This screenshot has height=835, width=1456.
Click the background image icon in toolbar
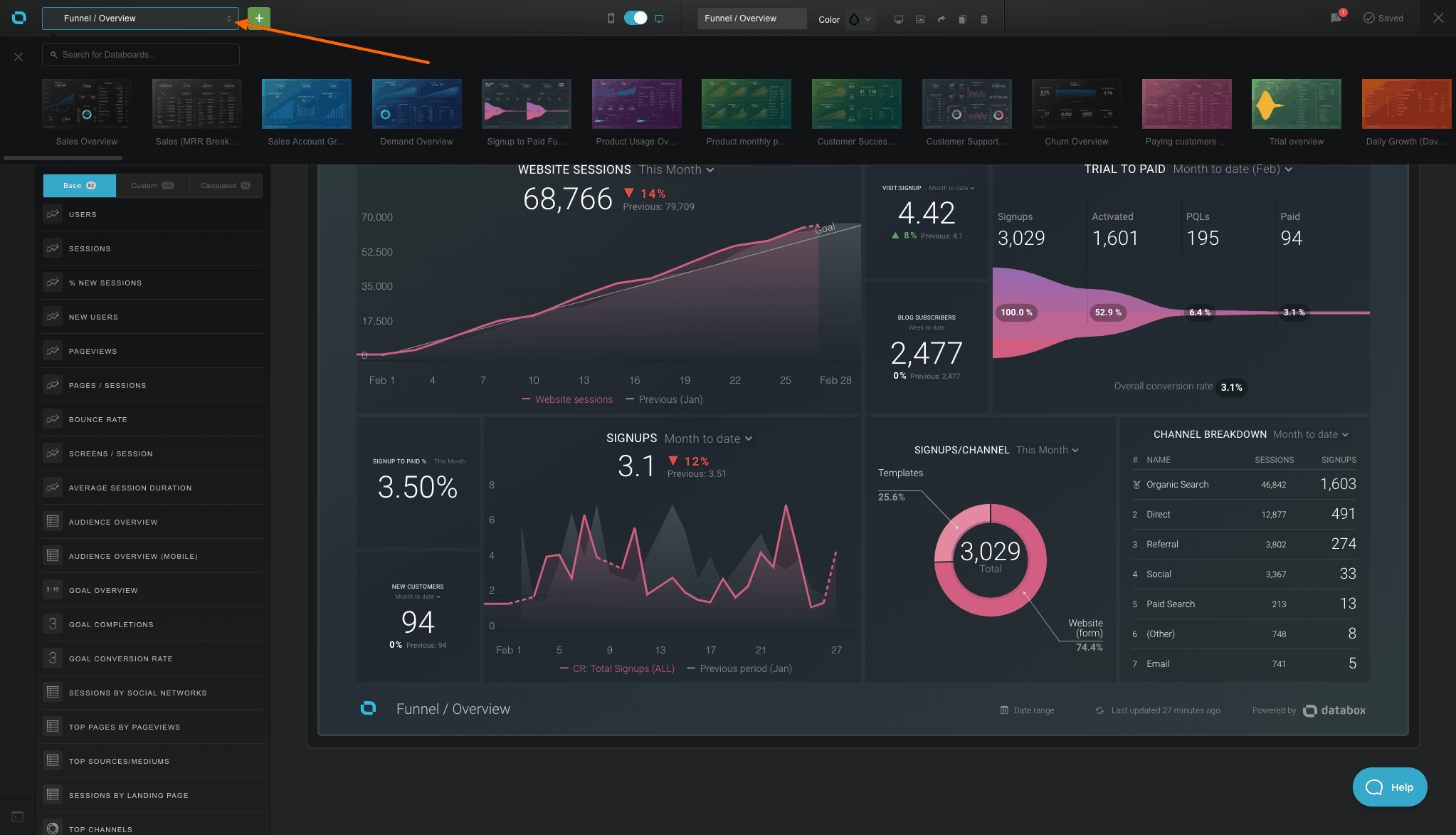pos(920,19)
